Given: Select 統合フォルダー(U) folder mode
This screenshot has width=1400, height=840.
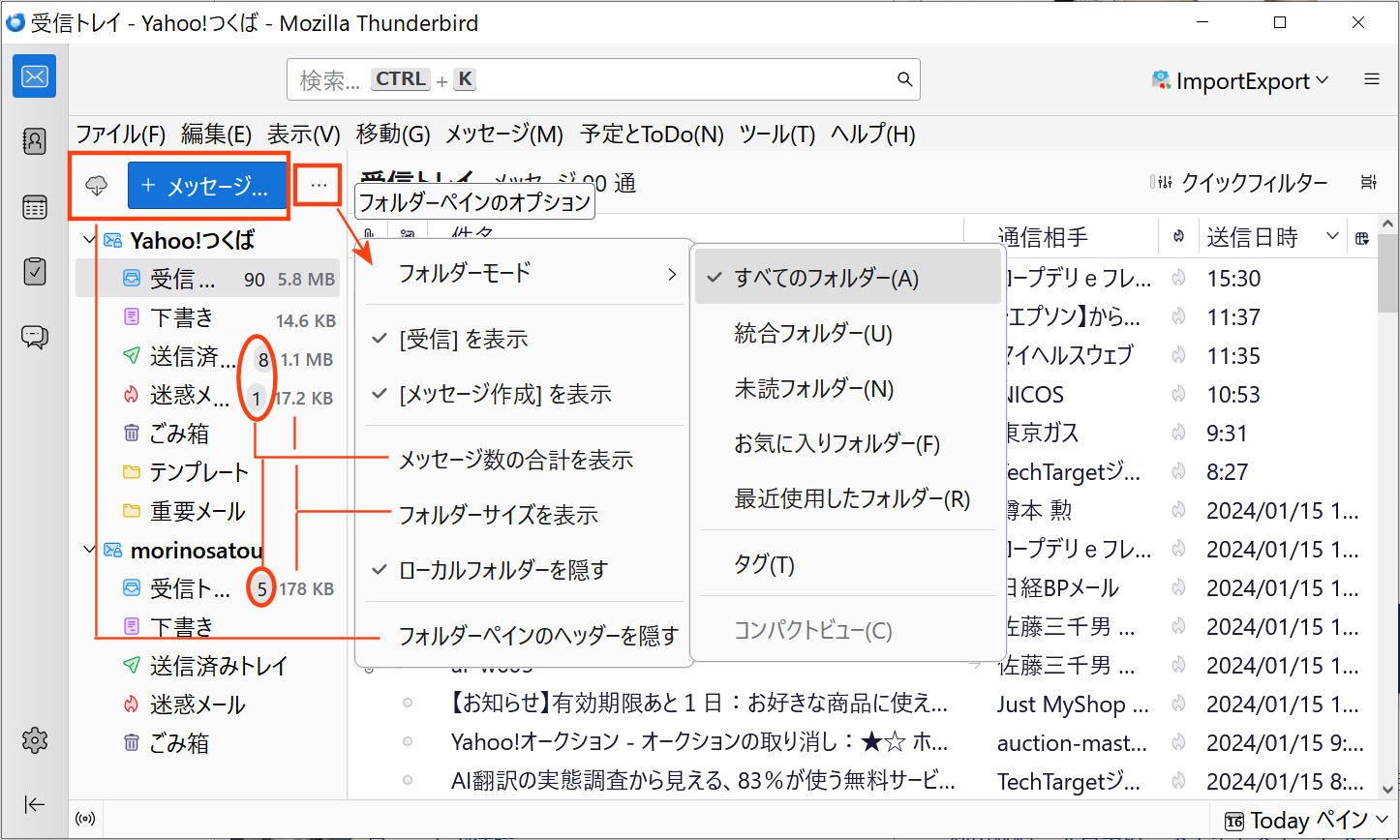Looking at the screenshot, I should click(813, 334).
